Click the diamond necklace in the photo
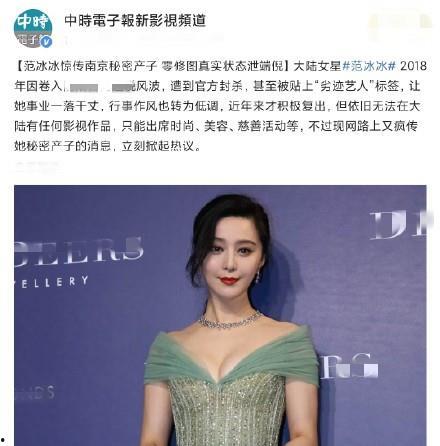 point(230,320)
